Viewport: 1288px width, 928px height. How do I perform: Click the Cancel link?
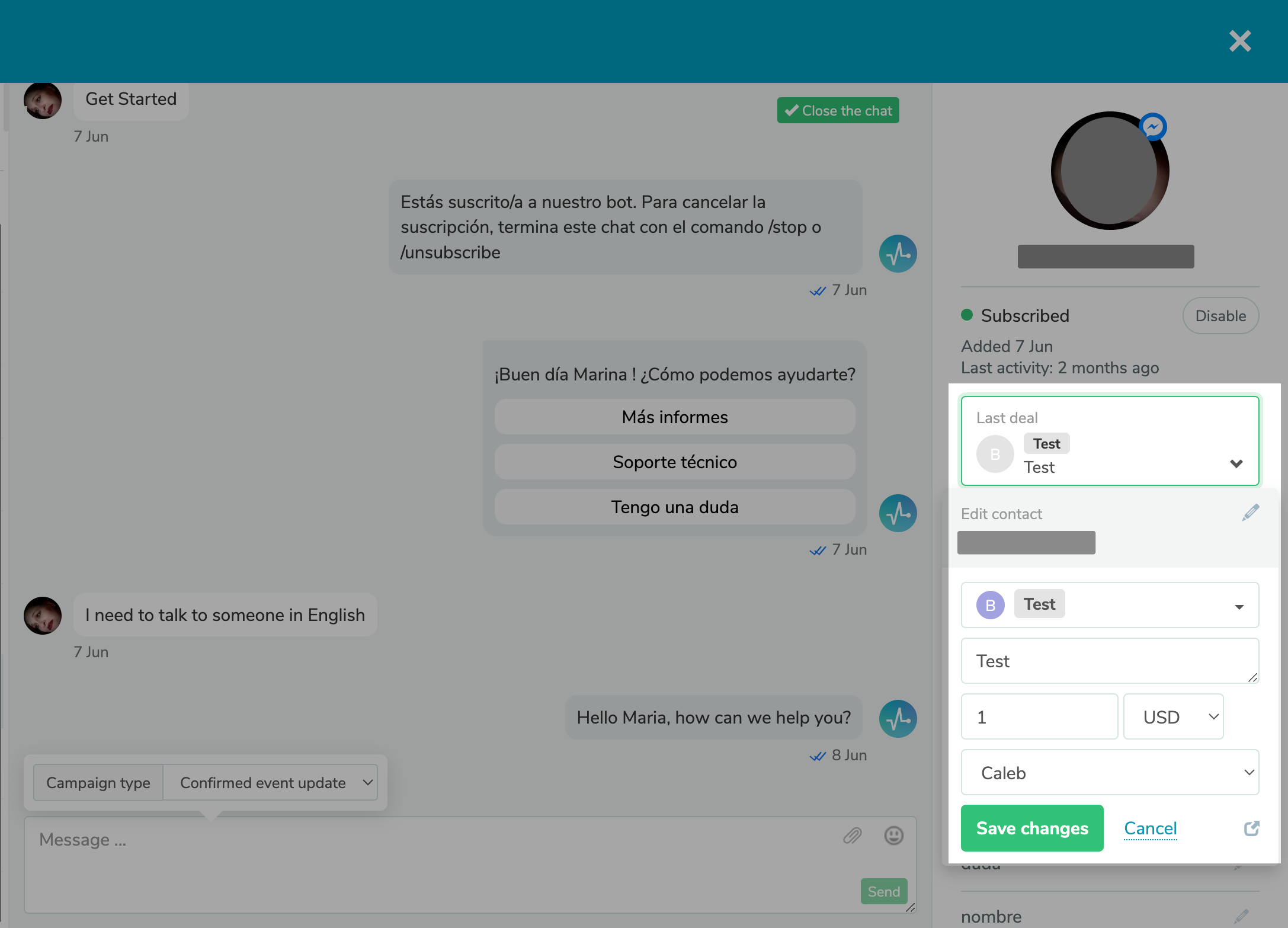point(1150,828)
